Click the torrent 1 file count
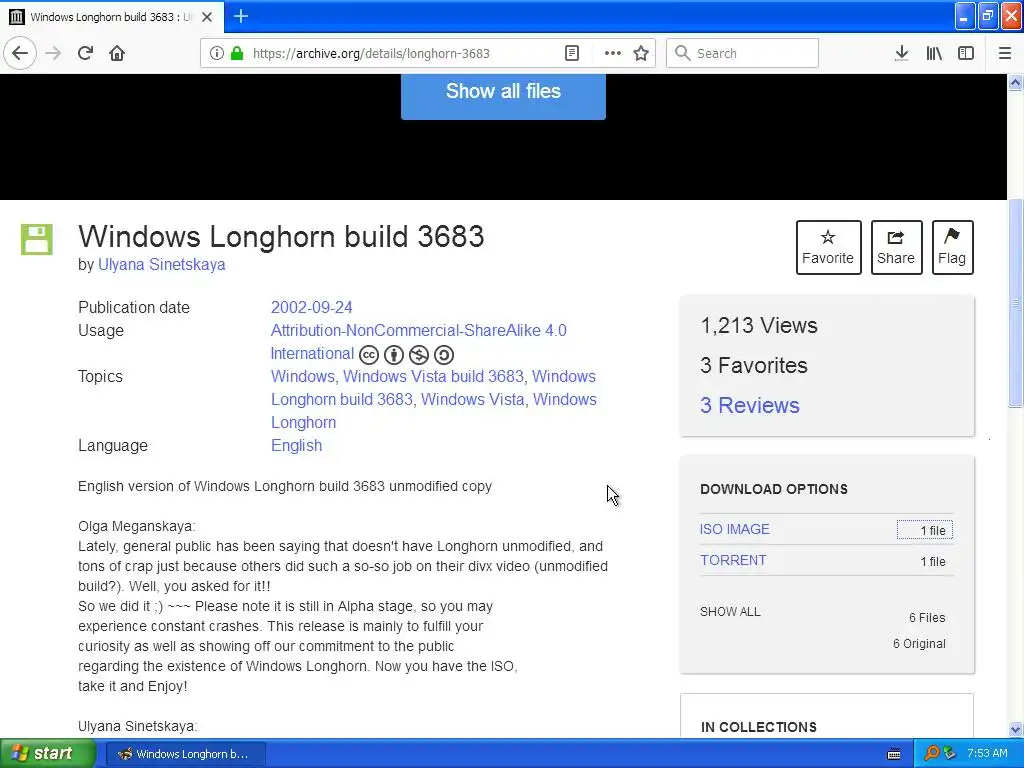The image size is (1024, 768). (x=933, y=562)
